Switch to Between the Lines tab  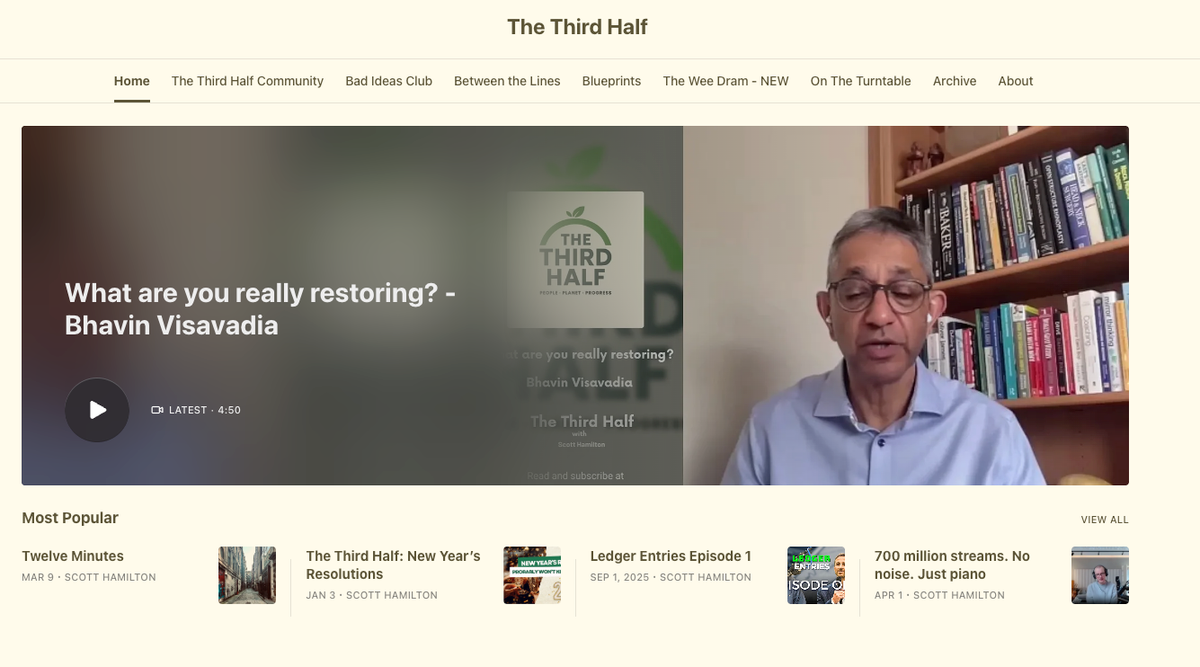tap(507, 81)
